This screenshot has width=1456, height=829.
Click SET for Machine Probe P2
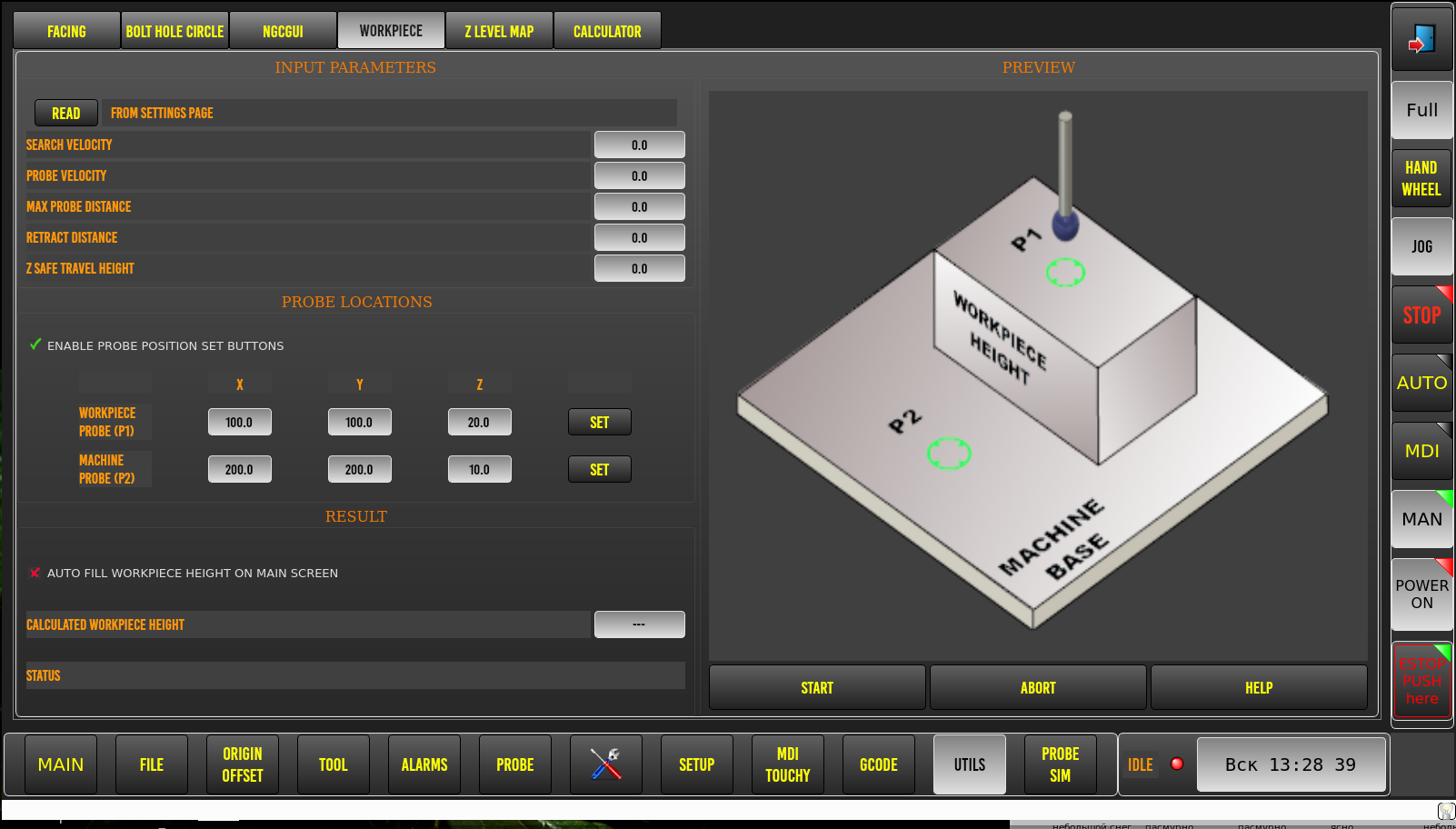point(600,469)
